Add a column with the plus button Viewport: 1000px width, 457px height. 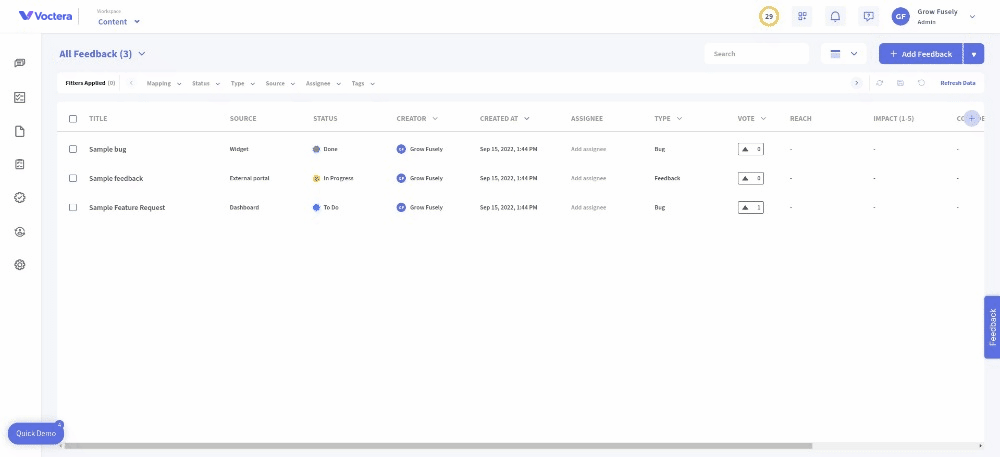coord(971,119)
